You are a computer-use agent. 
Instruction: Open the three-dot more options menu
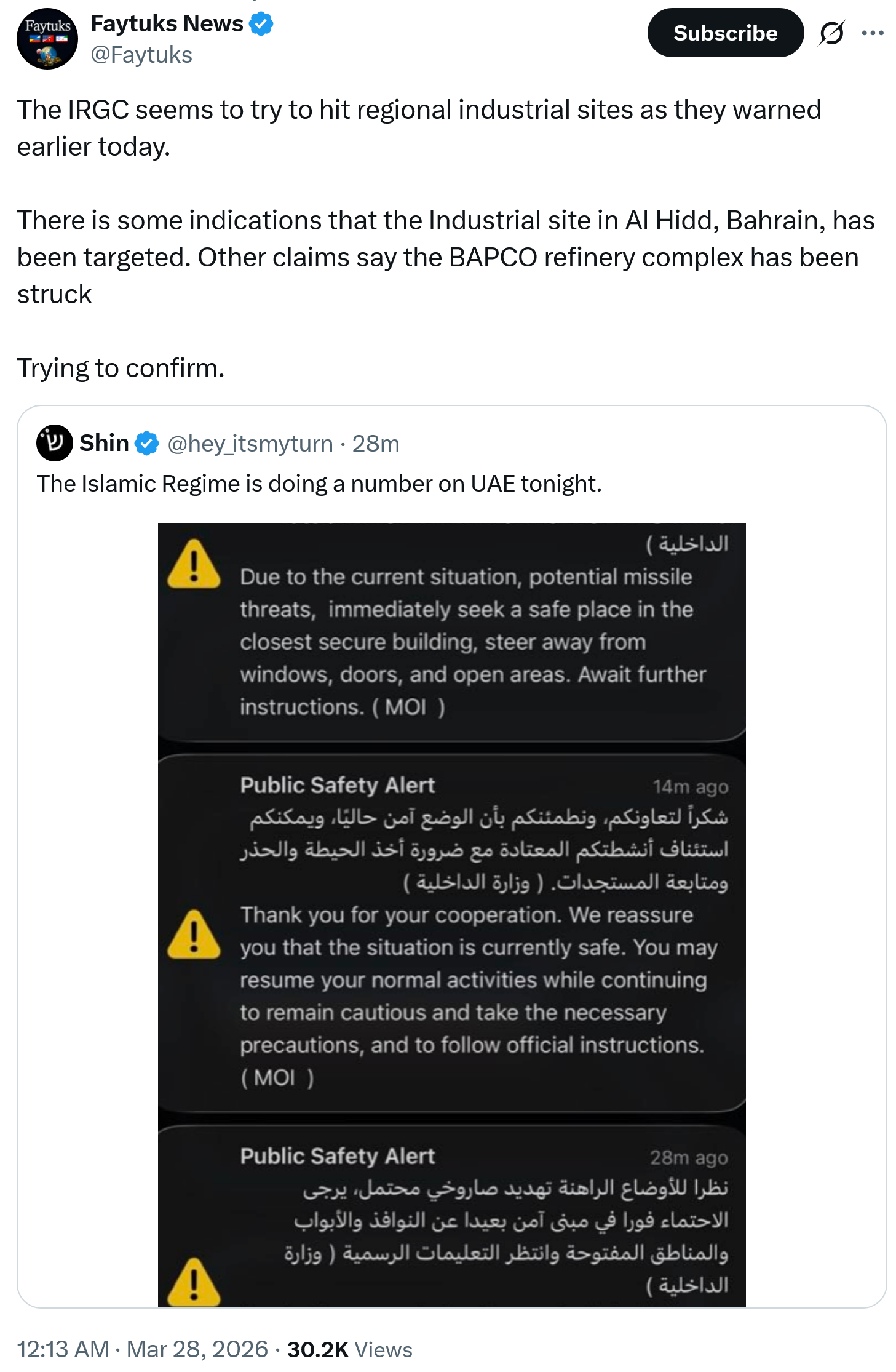tap(873, 33)
